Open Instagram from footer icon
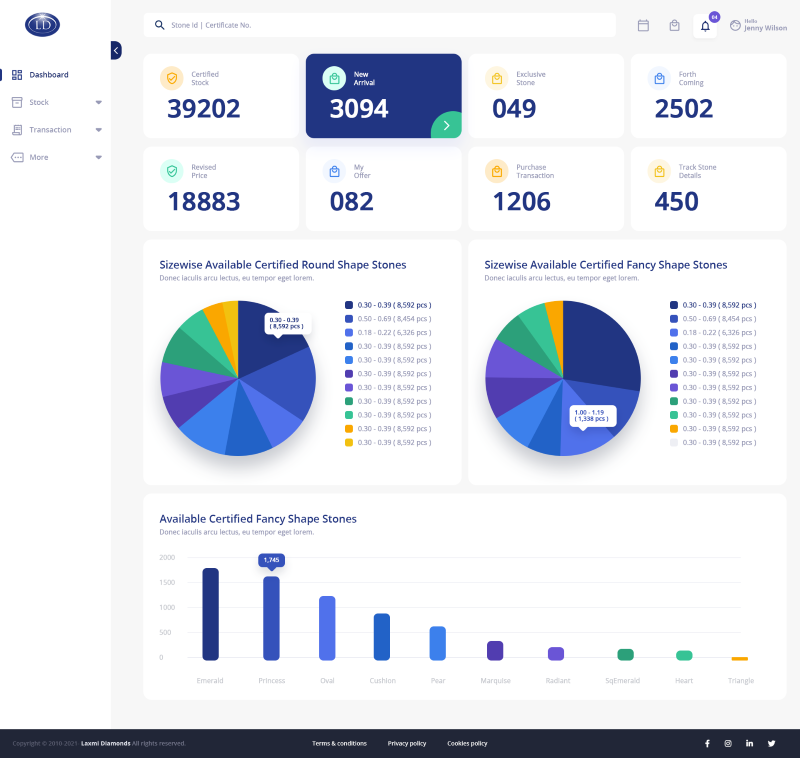This screenshot has width=800, height=758. (728, 743)
